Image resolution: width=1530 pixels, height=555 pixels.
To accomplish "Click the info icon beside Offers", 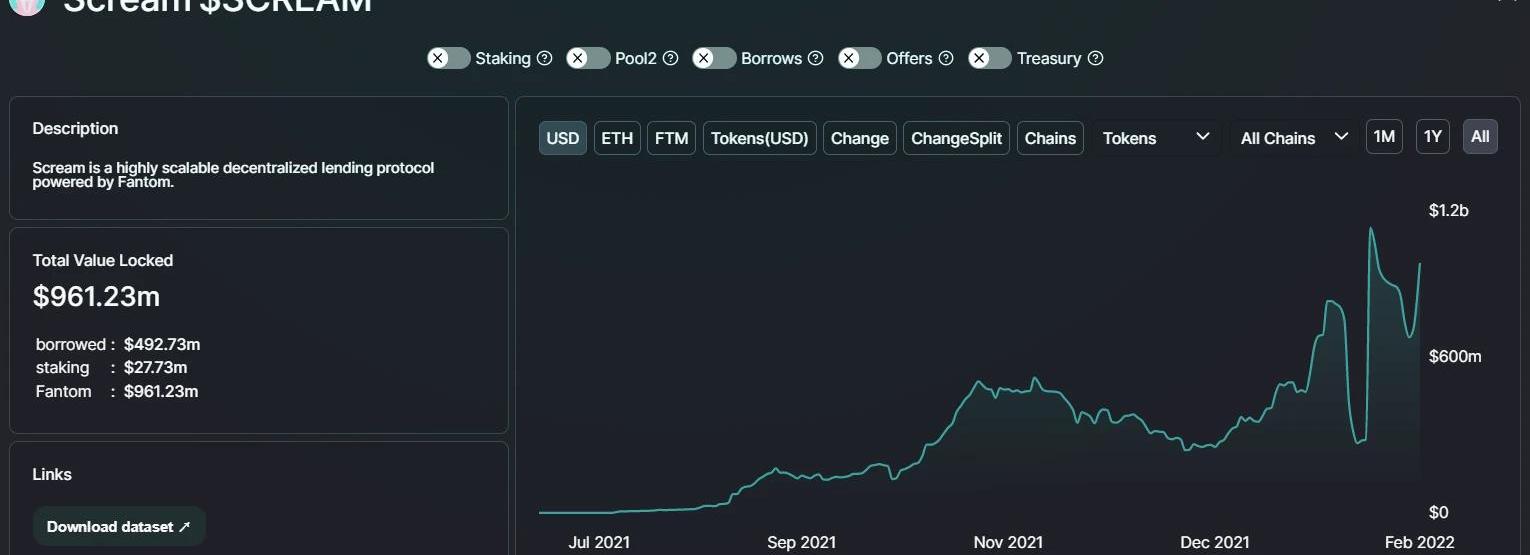I will click(x=946, y=58).
